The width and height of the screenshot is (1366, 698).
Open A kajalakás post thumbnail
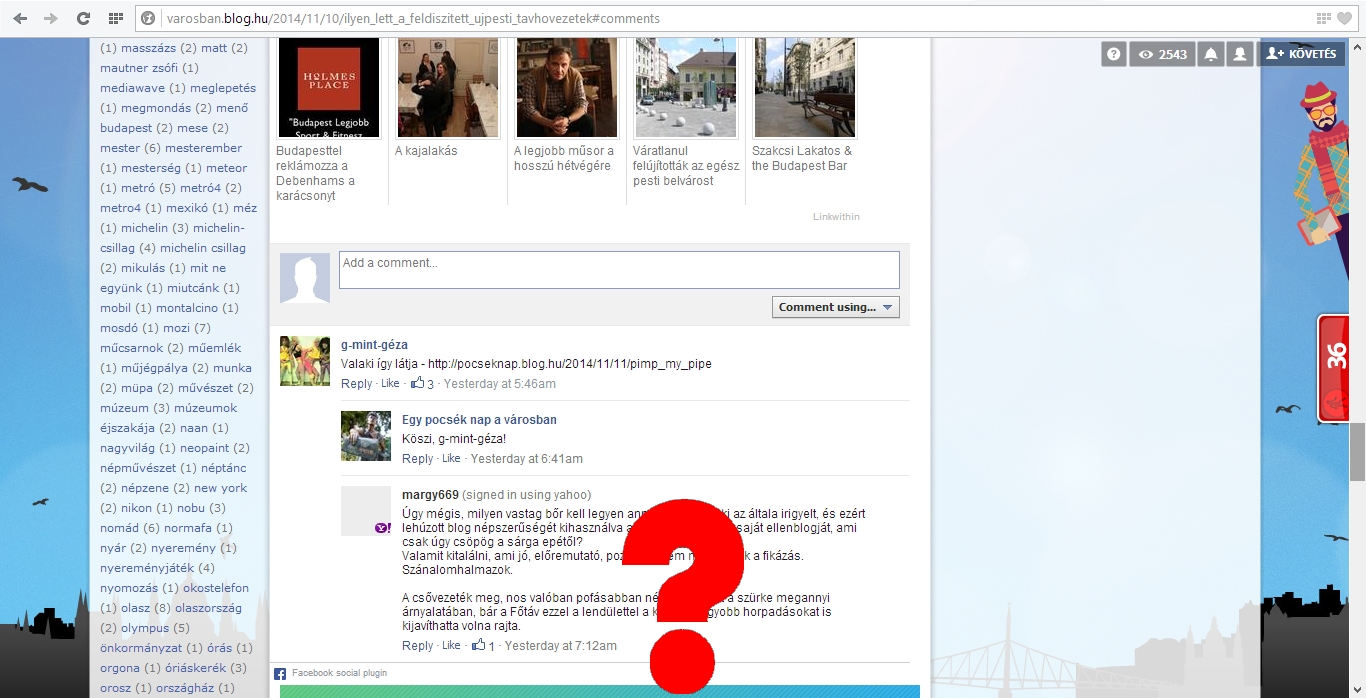click(447, 88)
